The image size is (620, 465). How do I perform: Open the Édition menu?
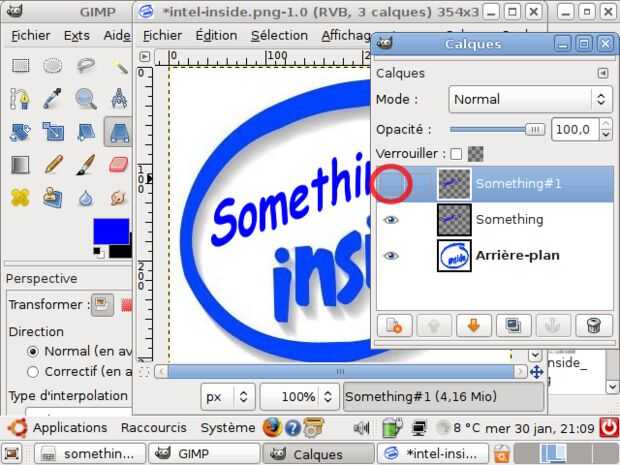click(x=216, y=36)
